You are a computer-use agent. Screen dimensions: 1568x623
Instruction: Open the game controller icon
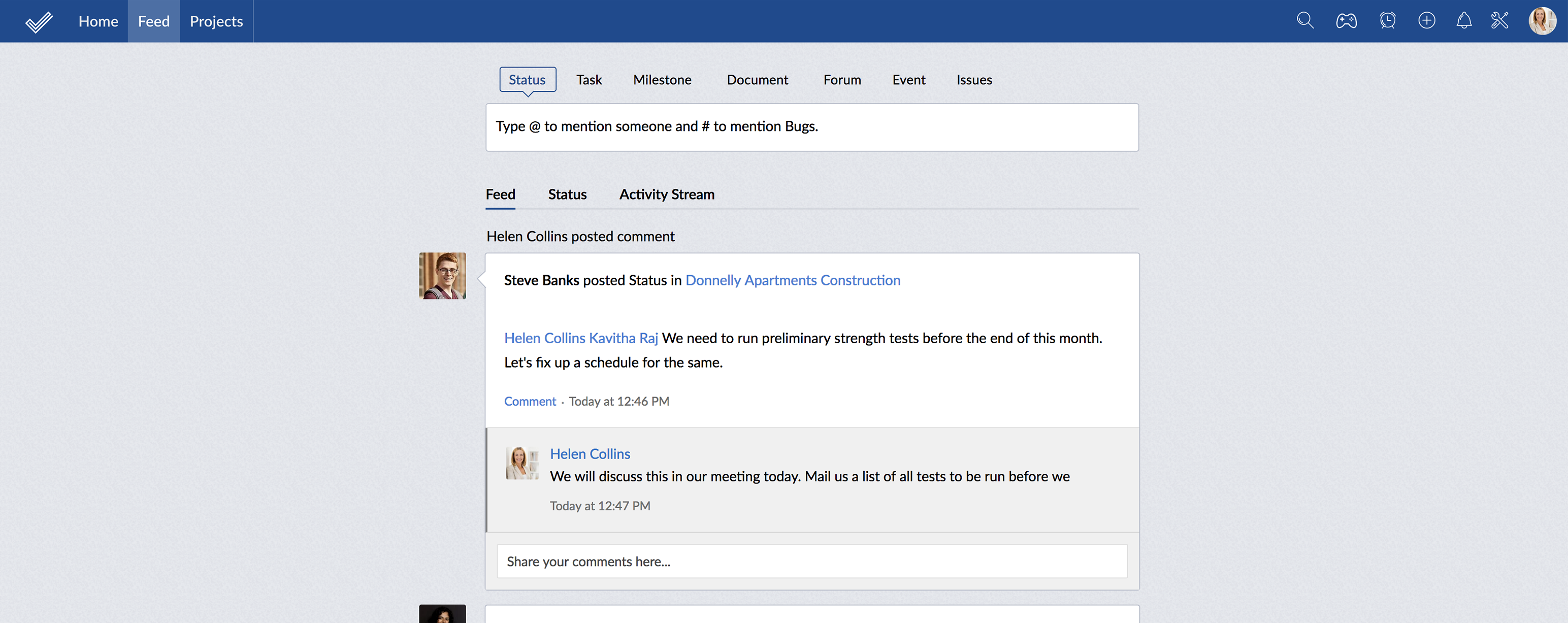[x=1347, y=21]
